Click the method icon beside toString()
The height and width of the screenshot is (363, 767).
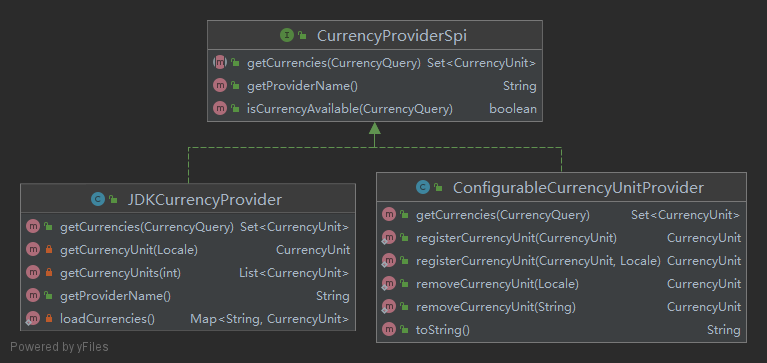[389, 330]
